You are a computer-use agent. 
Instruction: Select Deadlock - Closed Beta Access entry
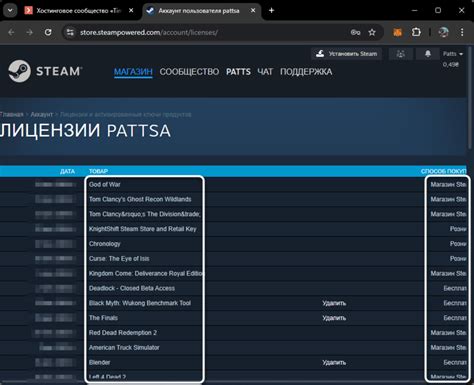pyautogui.click(x=132, y=288)
